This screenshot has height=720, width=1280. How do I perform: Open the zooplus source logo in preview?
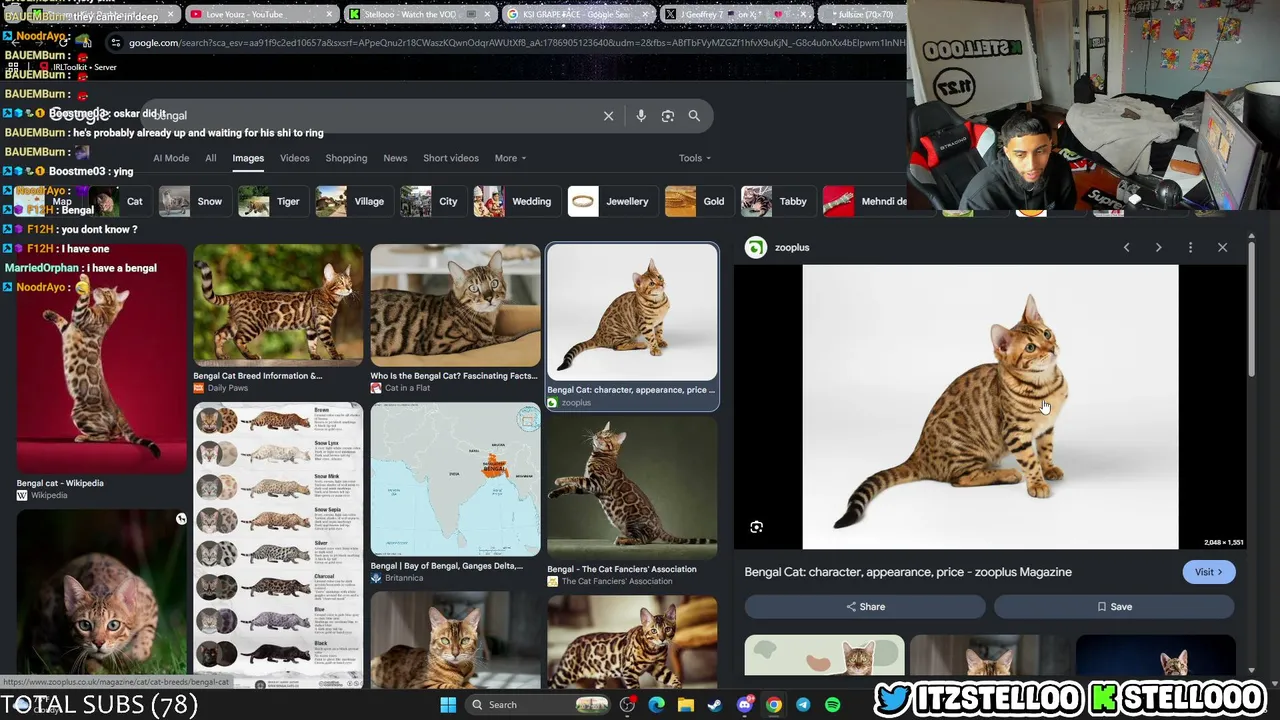(756, 247)
